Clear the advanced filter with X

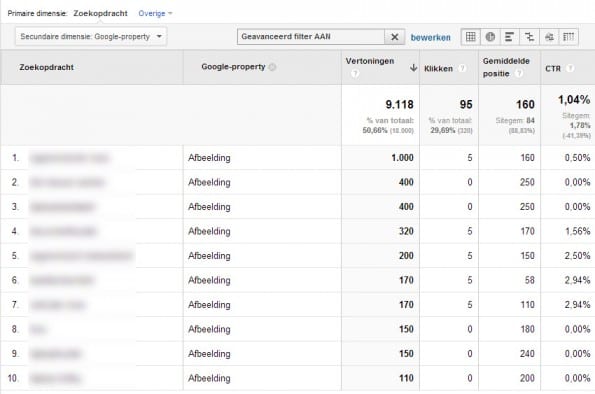[x=395, y=37]
